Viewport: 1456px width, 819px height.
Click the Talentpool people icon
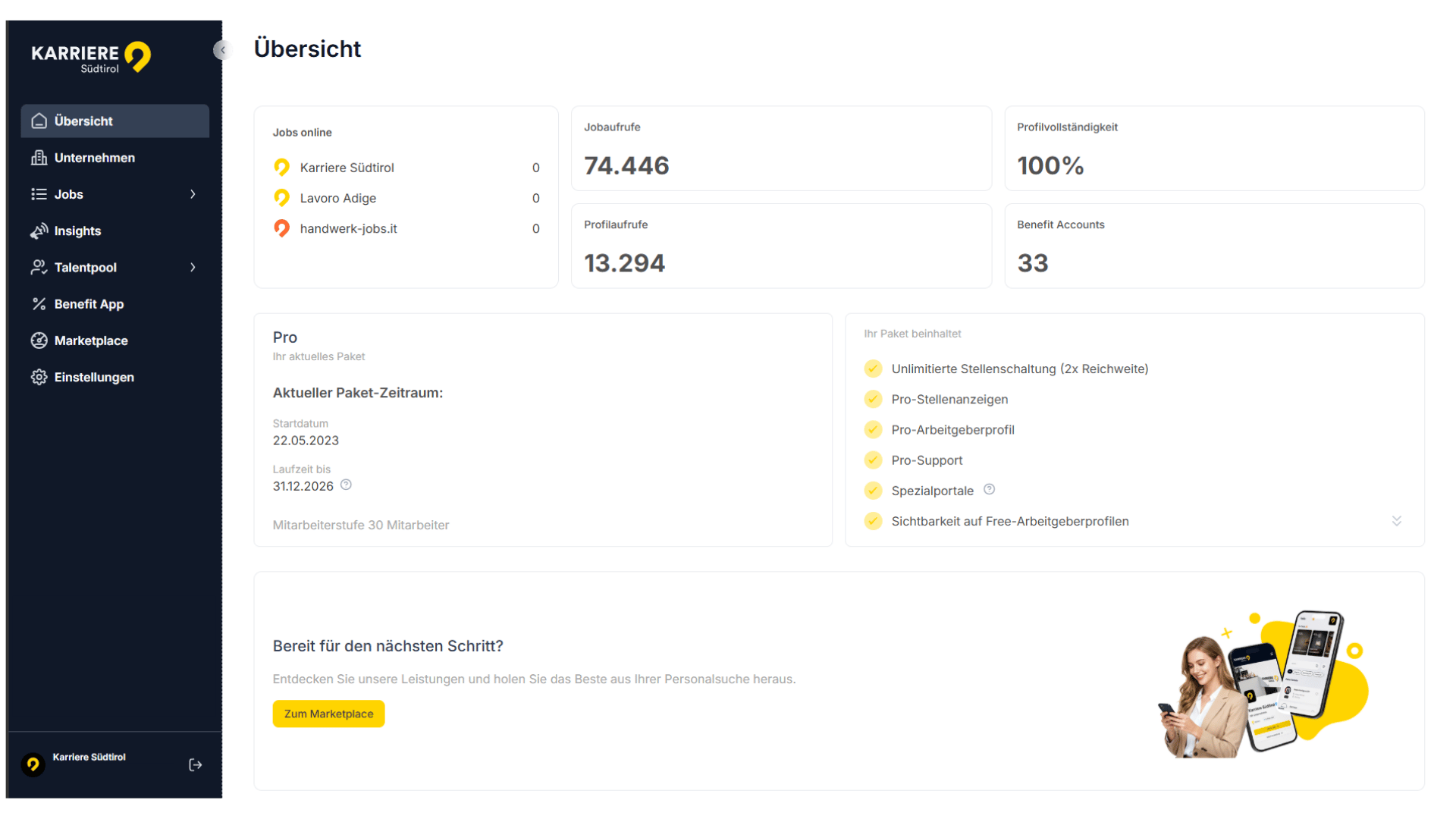(x=39, y=267)
